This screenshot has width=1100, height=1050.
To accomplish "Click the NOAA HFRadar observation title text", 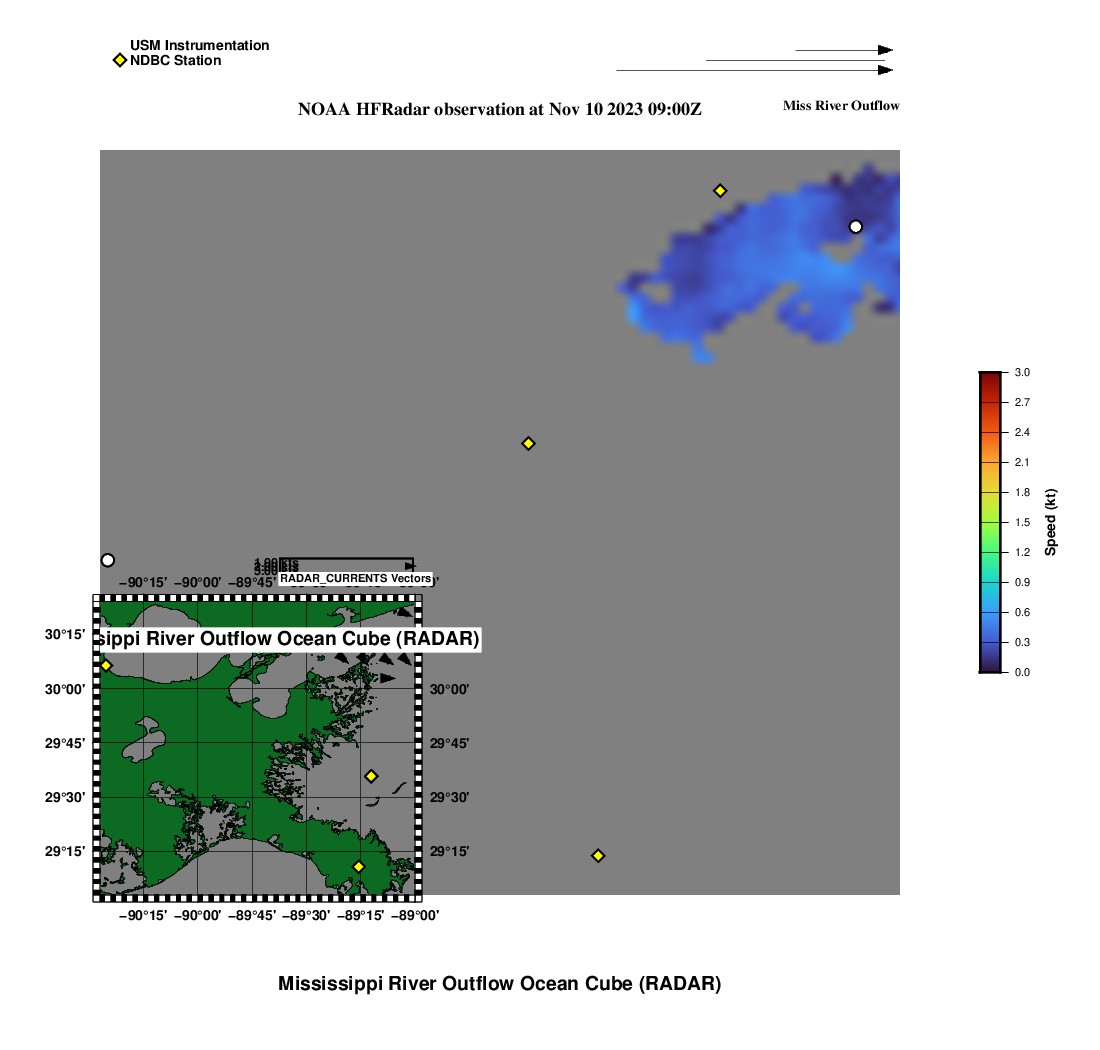I will pyautogui.click(x=499, y=109).
